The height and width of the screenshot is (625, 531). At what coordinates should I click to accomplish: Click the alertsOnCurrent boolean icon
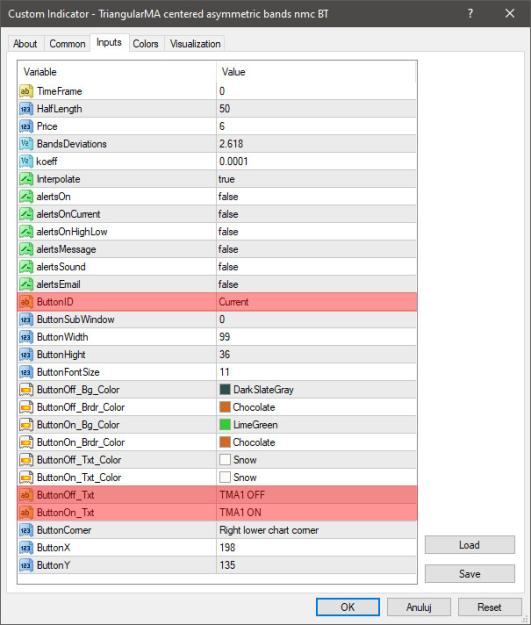pyautogui.click(x=26, y=214)
